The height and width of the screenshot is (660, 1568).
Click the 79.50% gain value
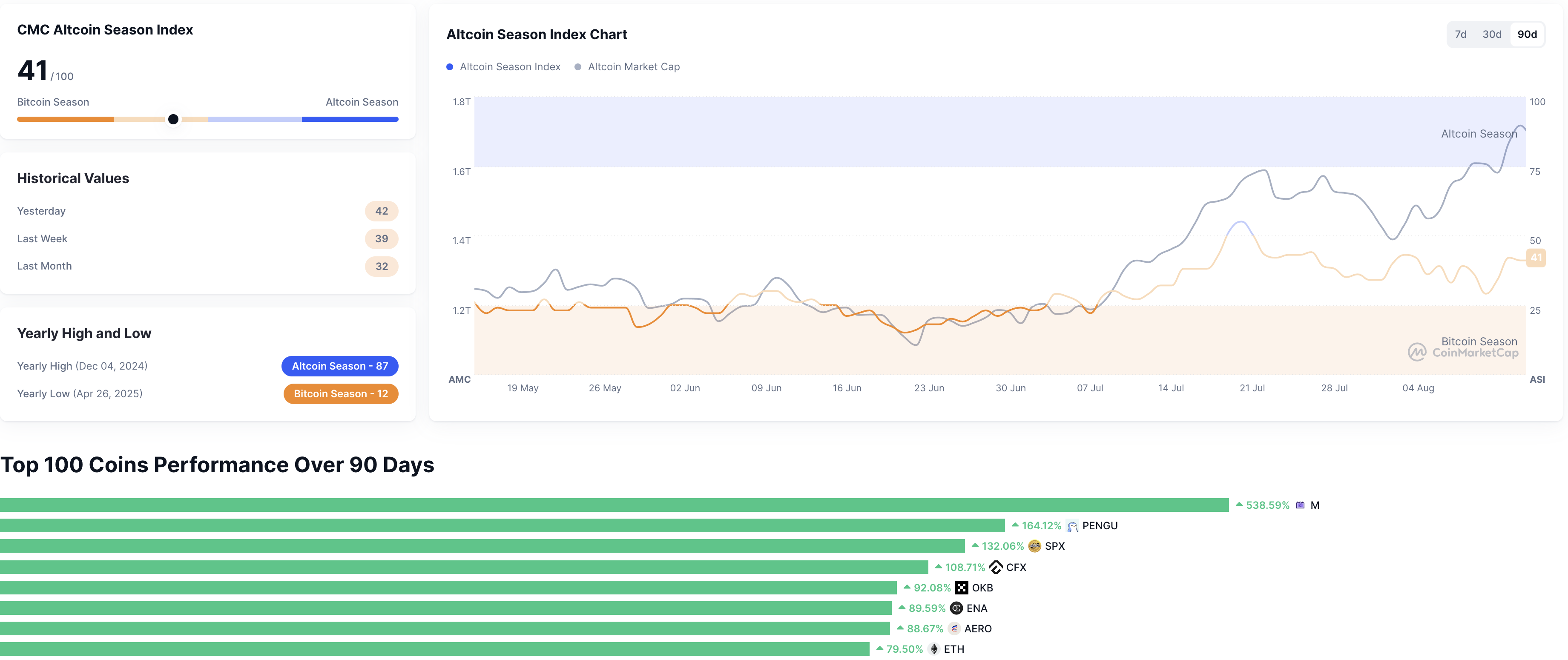[x=905, y=650]
